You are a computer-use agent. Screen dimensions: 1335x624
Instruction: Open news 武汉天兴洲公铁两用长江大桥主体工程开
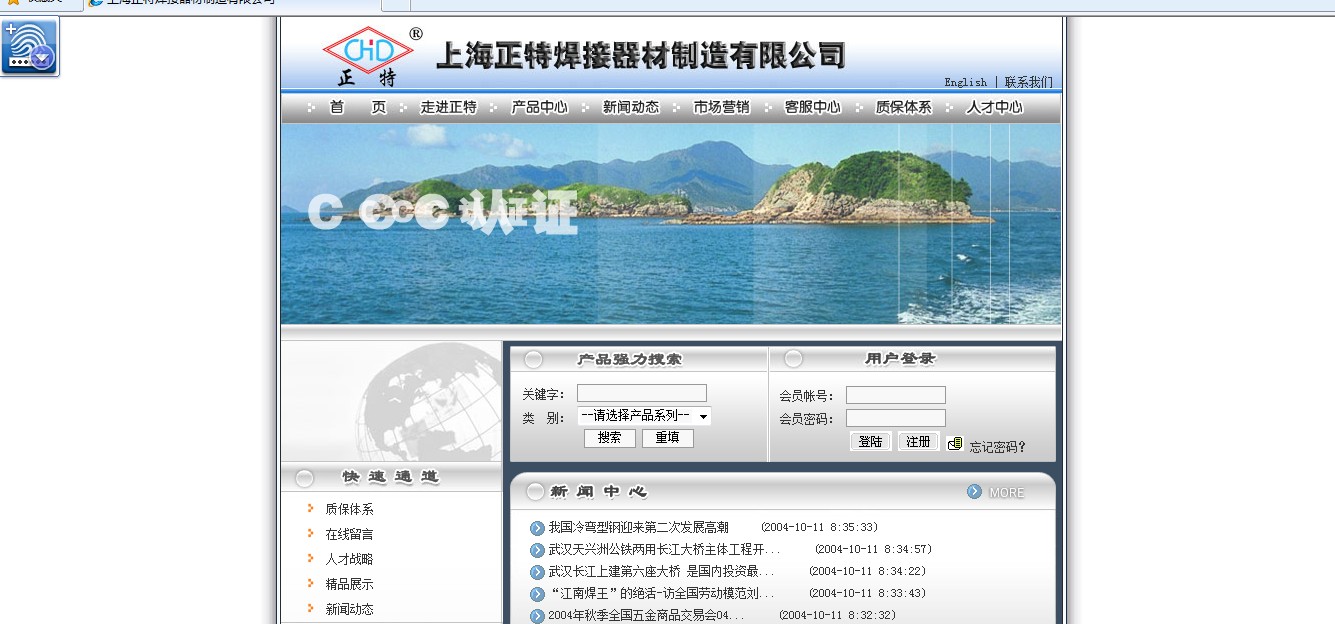click(x=664, y=549)
